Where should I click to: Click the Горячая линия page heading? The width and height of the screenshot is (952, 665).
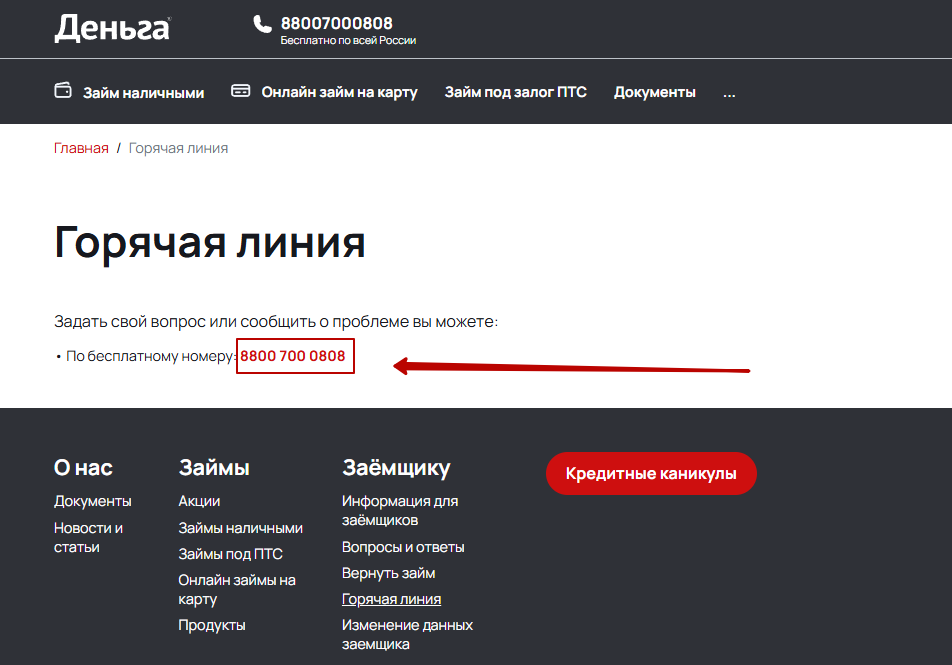(209, 243)
